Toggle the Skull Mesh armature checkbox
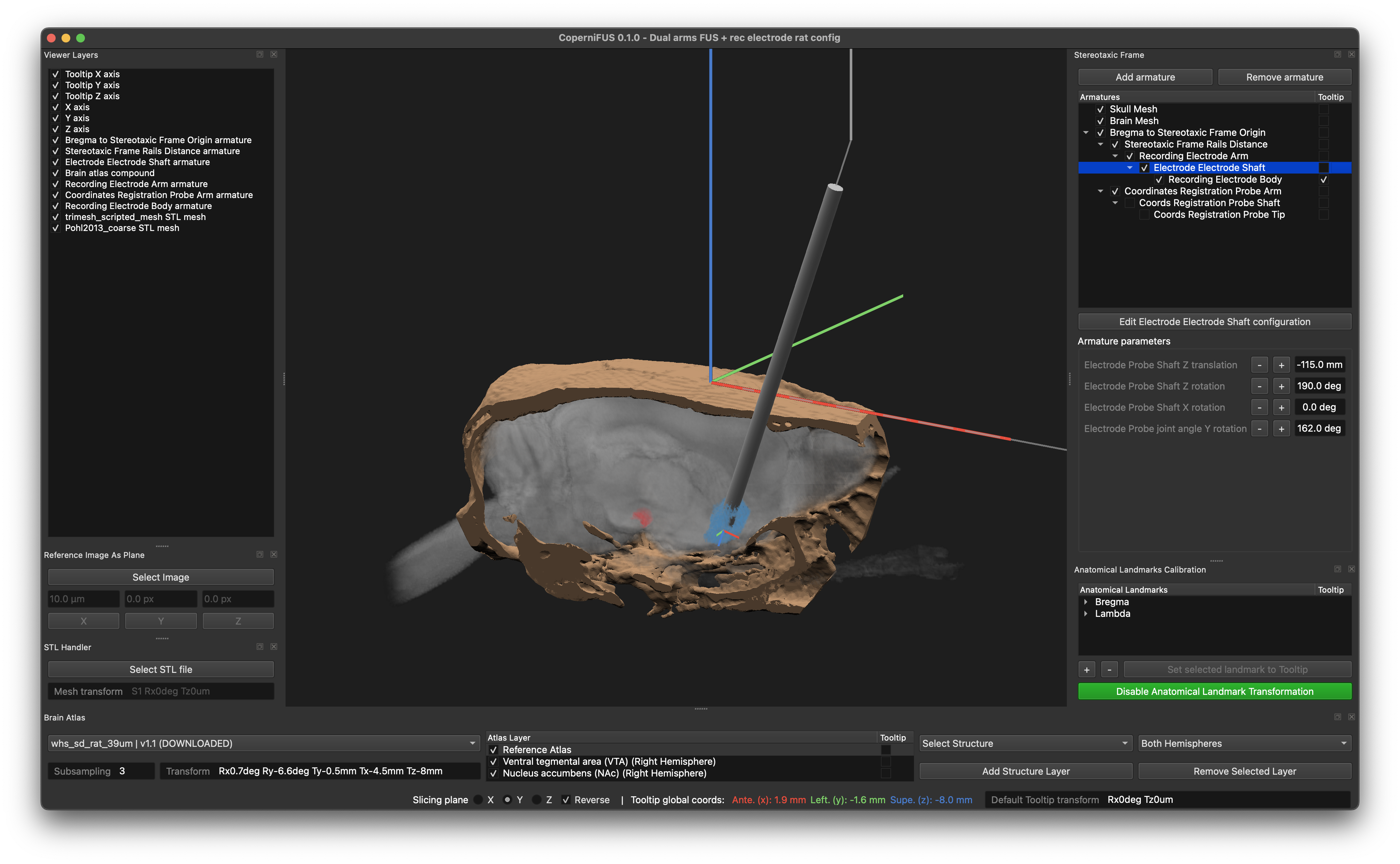The height and width of the screenshot is (864, 1400). click(1100, 109)
